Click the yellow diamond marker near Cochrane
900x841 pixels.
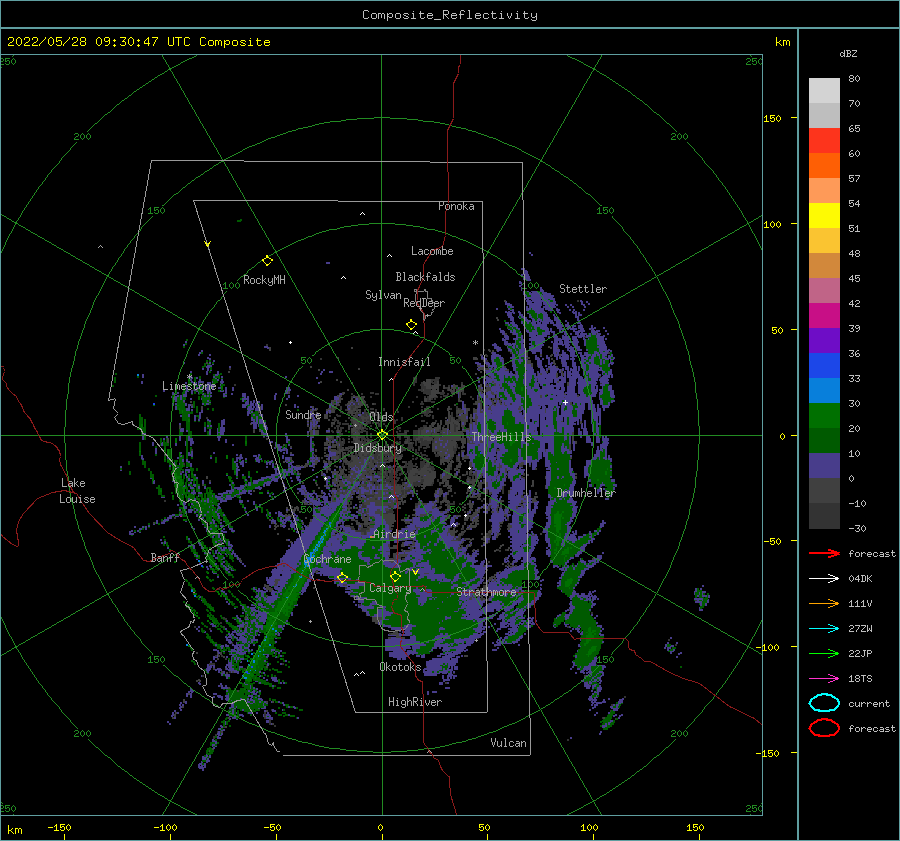click(342, 578)
